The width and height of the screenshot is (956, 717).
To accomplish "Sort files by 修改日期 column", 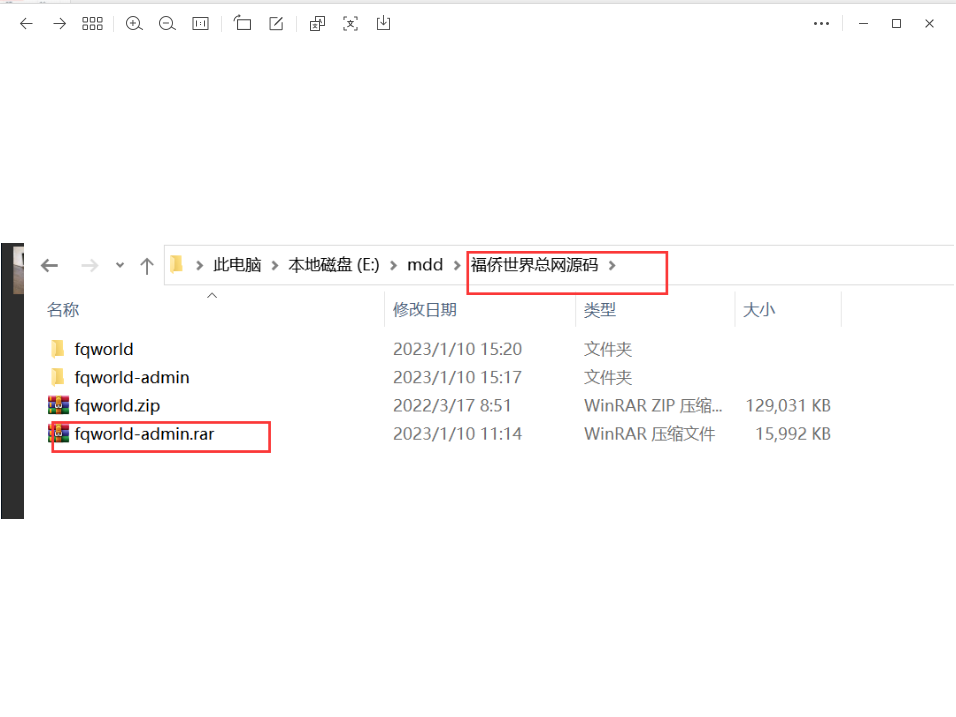I will point(425,310).
